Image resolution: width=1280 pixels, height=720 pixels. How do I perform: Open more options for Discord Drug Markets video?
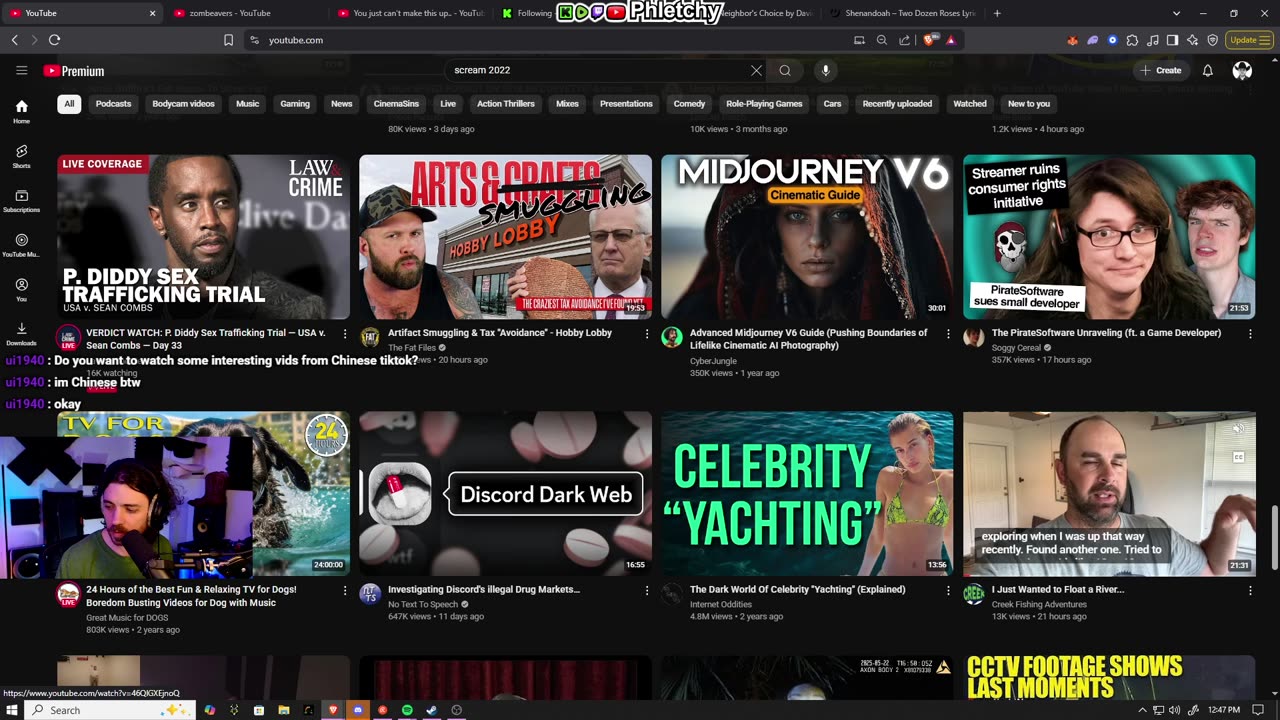coord(646,591)
